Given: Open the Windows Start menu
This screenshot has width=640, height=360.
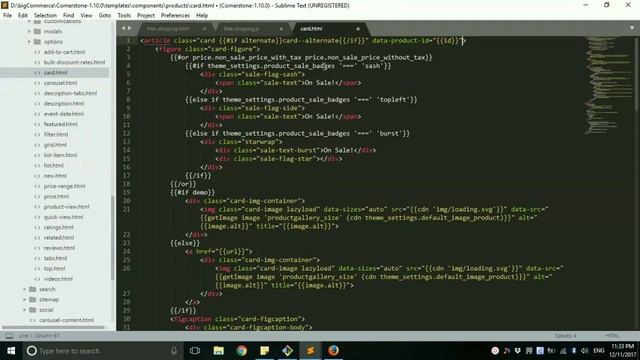Looking at the screenshot, I should point(11,351).
